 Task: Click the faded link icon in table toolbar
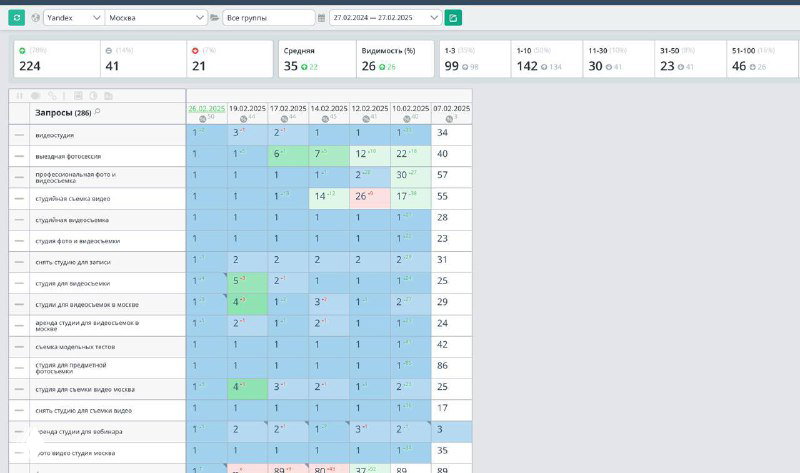point(52,96)
